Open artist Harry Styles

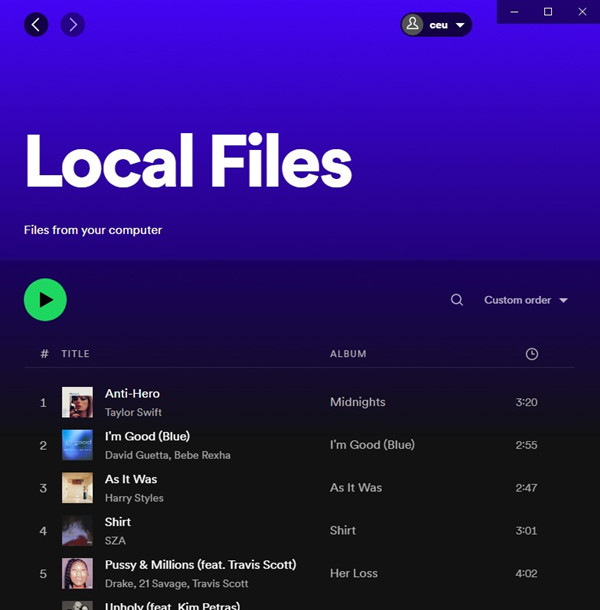134,498
